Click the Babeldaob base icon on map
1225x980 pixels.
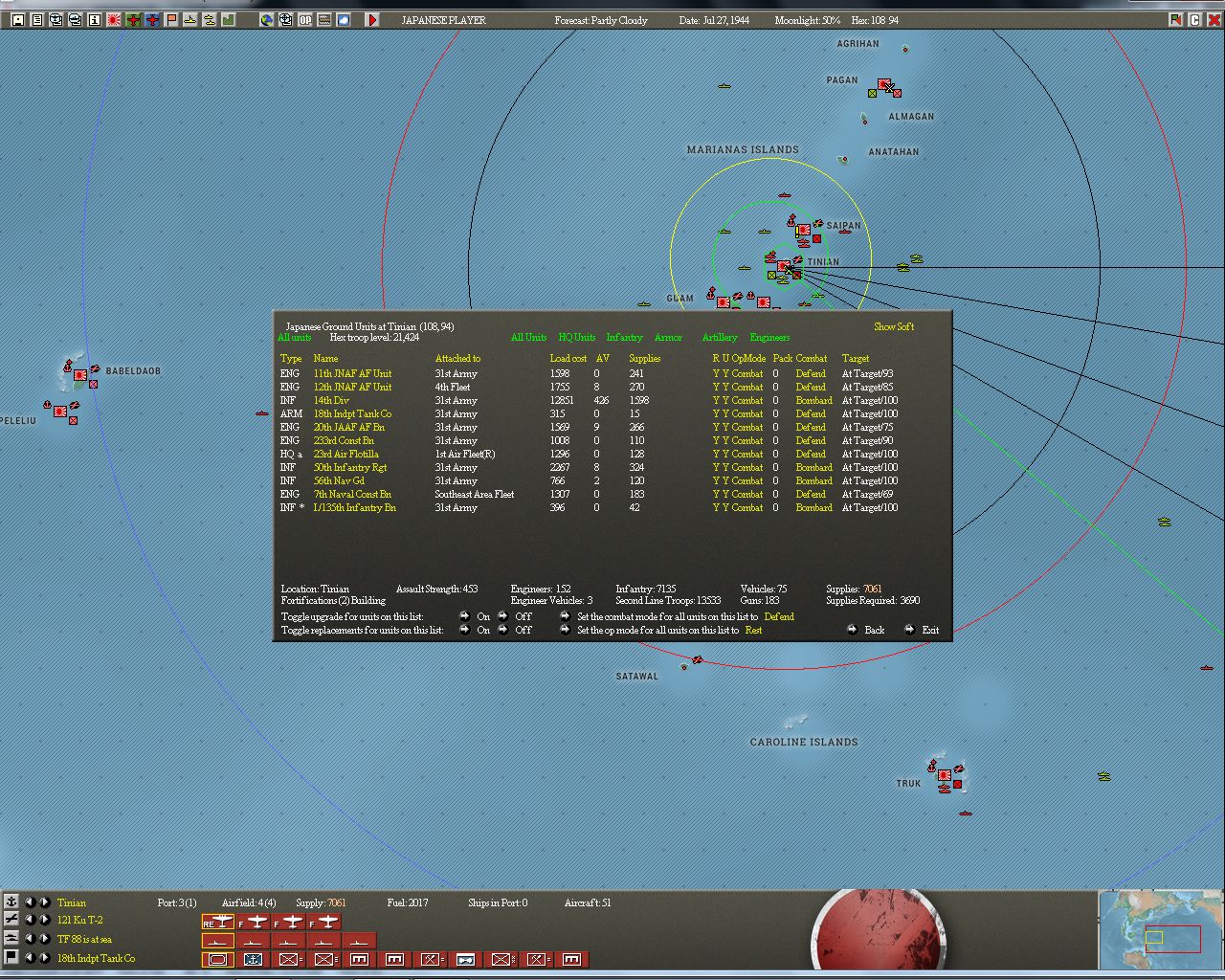[80, 374]
